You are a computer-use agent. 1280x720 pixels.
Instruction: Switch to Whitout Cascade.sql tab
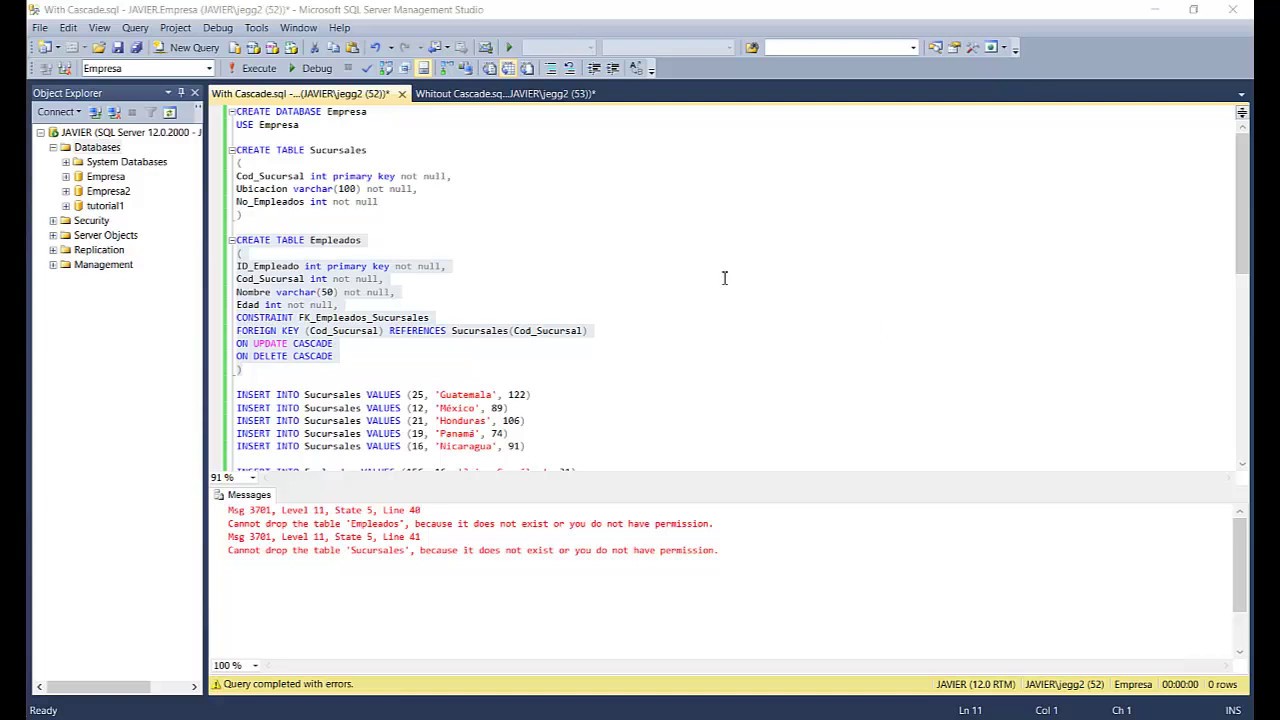tap(505, 93)
